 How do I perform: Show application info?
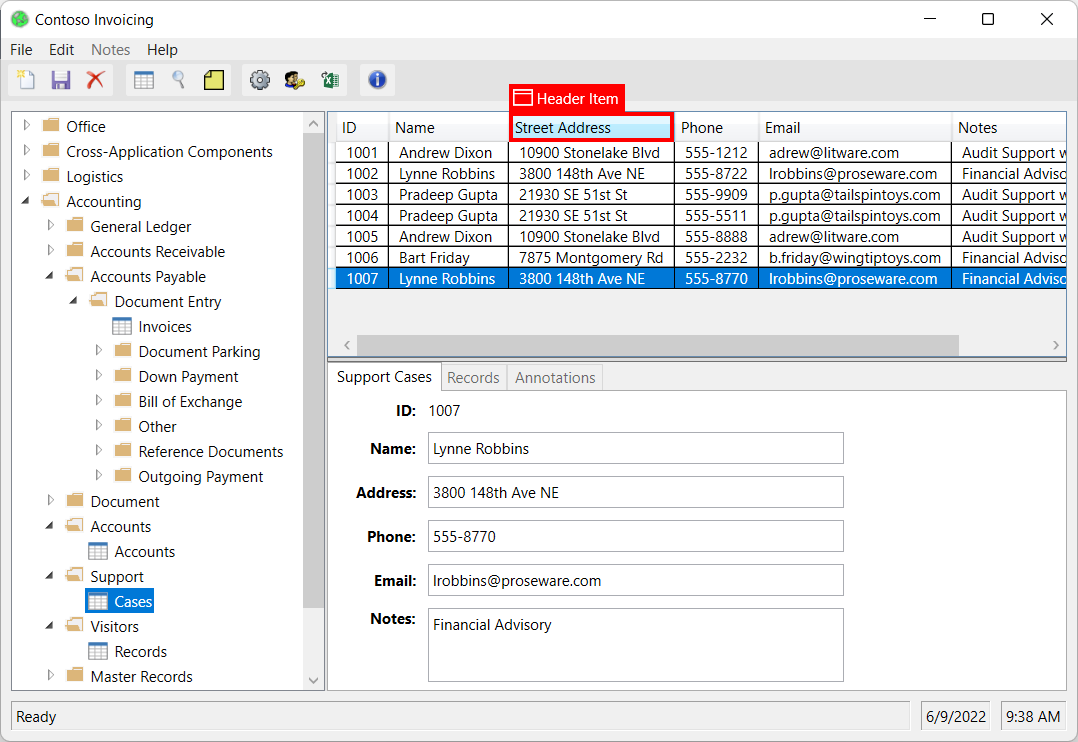[377, 80]
